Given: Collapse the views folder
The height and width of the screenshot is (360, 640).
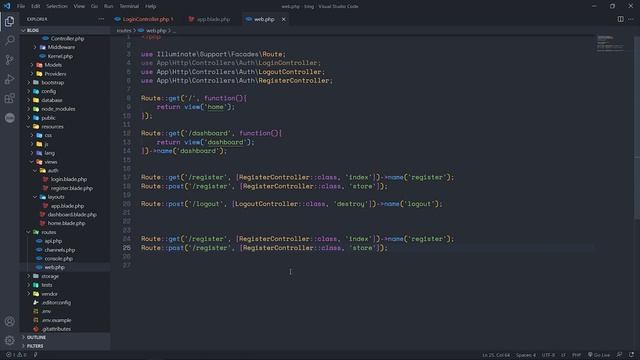Looking at the screenshot, I should click(x=65, y=162).
